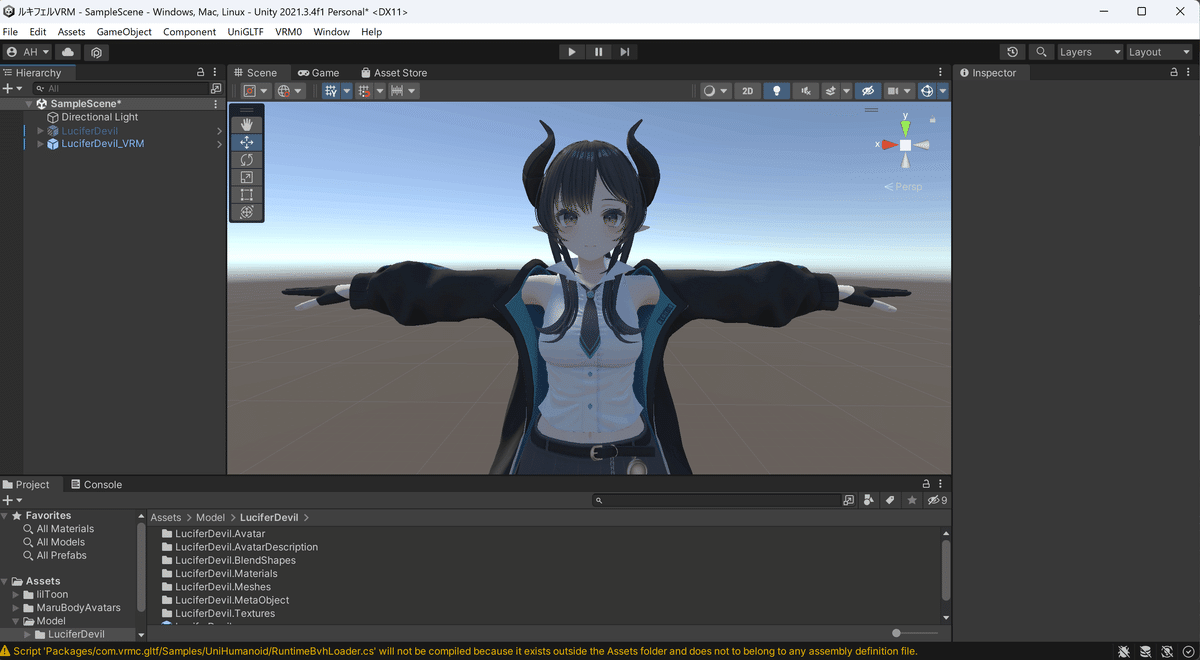Open the GameObject menu
The height and width of the screenshot is (660, 1200).
click(124, 32)
